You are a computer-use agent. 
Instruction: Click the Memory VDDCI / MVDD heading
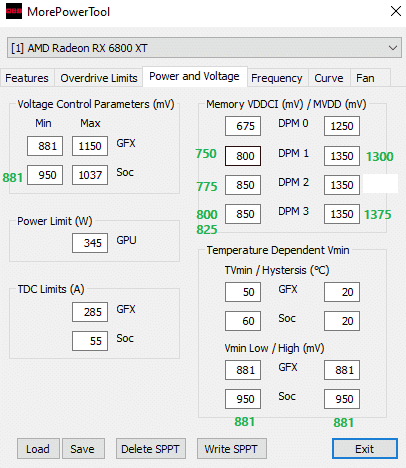[286, 104]
